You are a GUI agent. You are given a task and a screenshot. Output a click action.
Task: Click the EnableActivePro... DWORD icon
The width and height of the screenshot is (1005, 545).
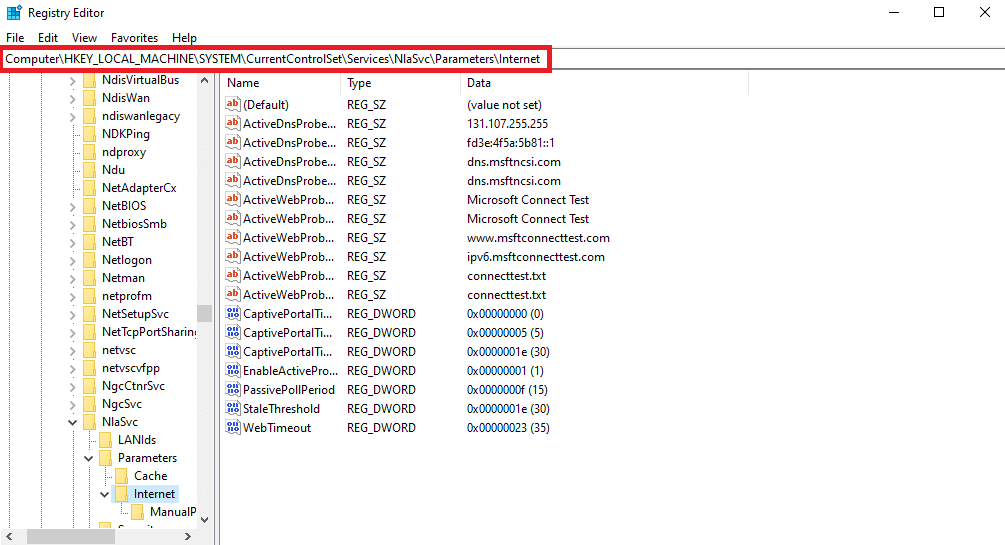[x=233, y=370]
